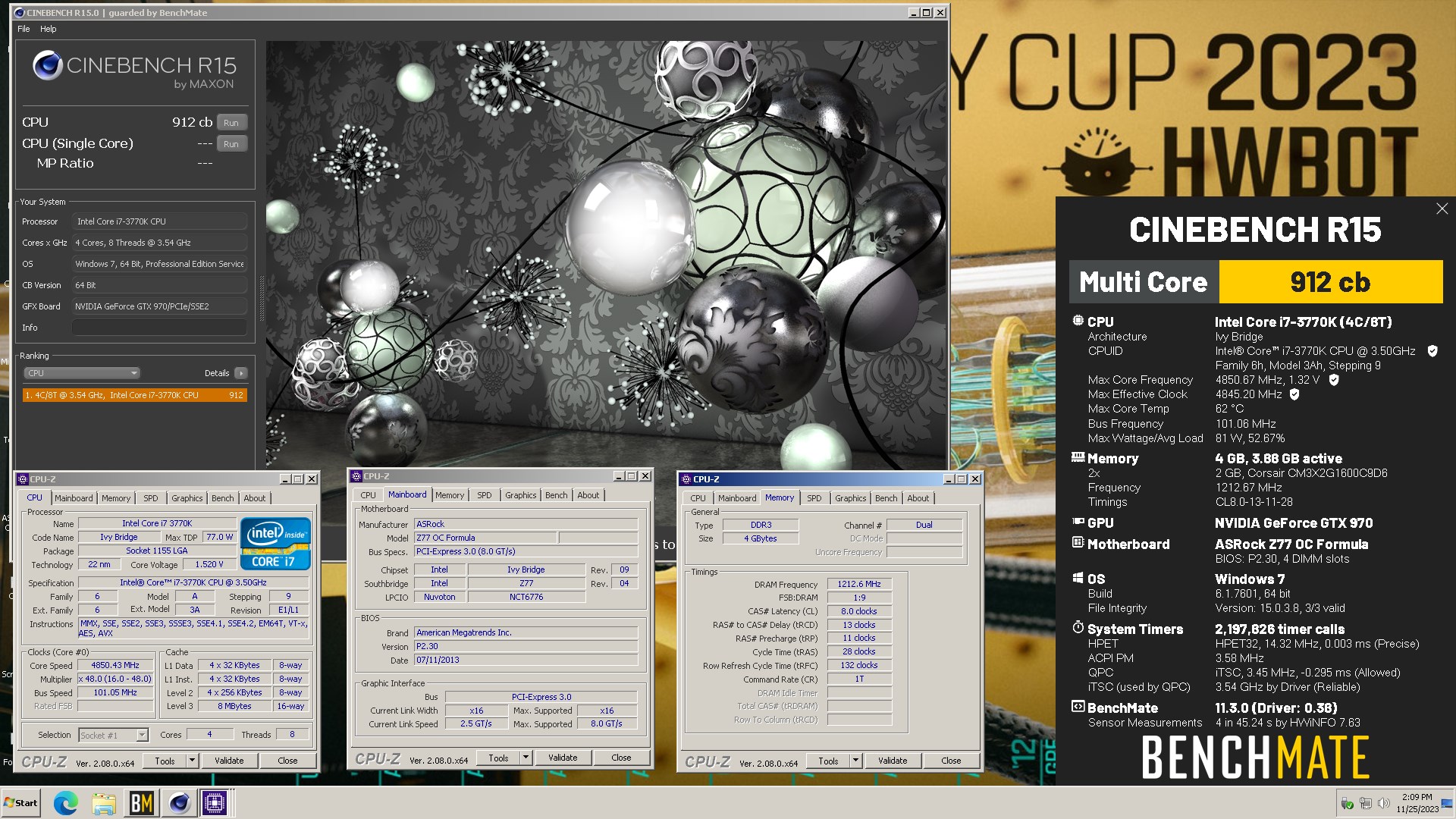1456x819 pixels.
Task: Click the Core Speed 4850.43 MHz value
Action: (115, 665)
